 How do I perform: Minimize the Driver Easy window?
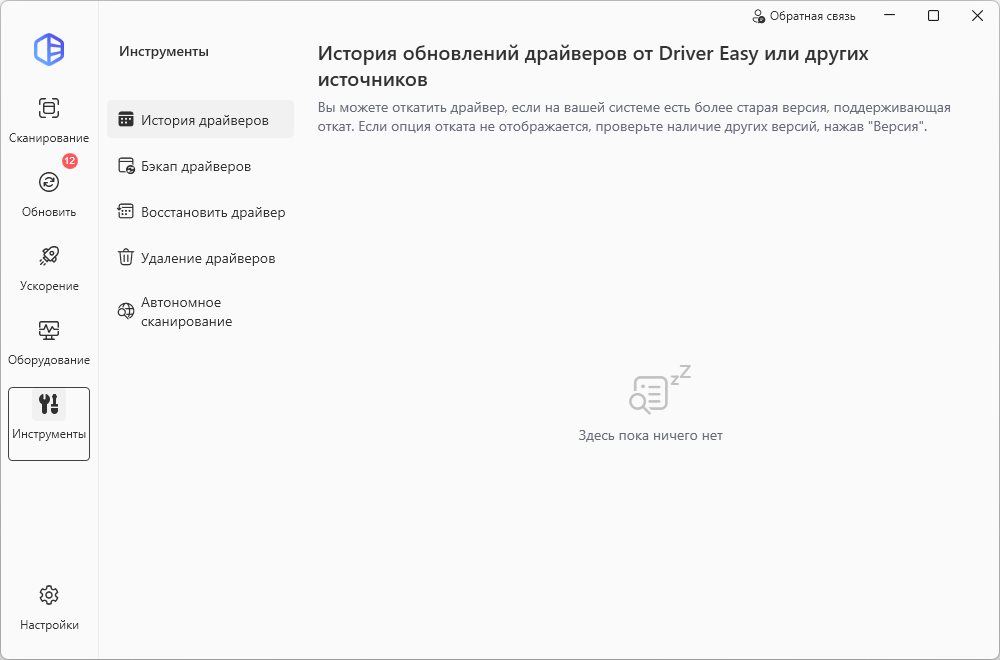coord(888,16)
